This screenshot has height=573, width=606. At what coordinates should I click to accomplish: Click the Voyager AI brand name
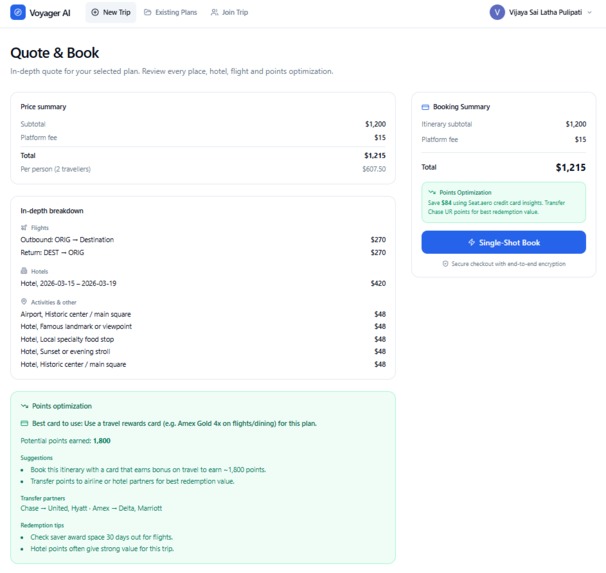pos(50,13)
